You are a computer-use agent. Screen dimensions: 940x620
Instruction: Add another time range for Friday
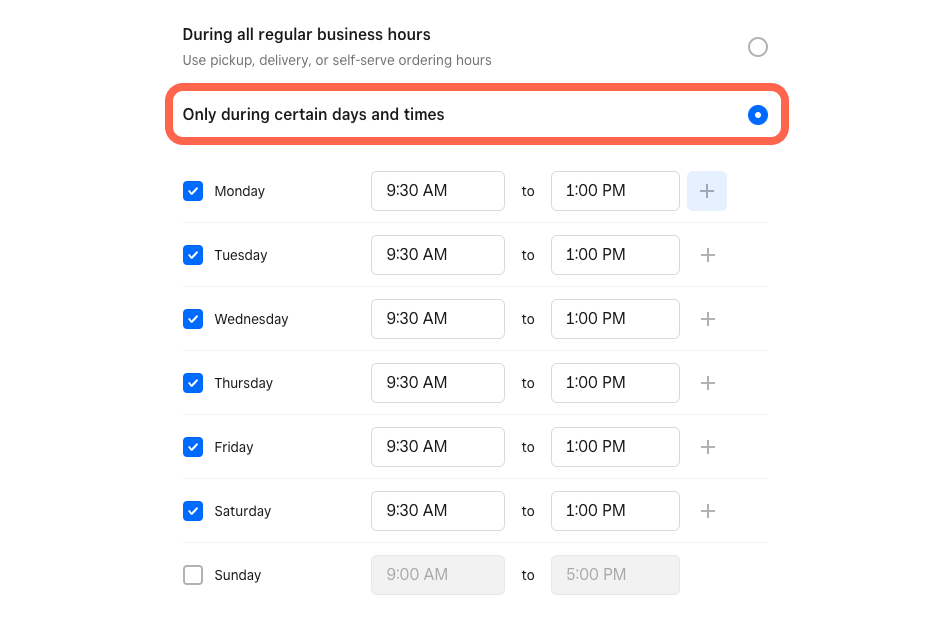707,447
